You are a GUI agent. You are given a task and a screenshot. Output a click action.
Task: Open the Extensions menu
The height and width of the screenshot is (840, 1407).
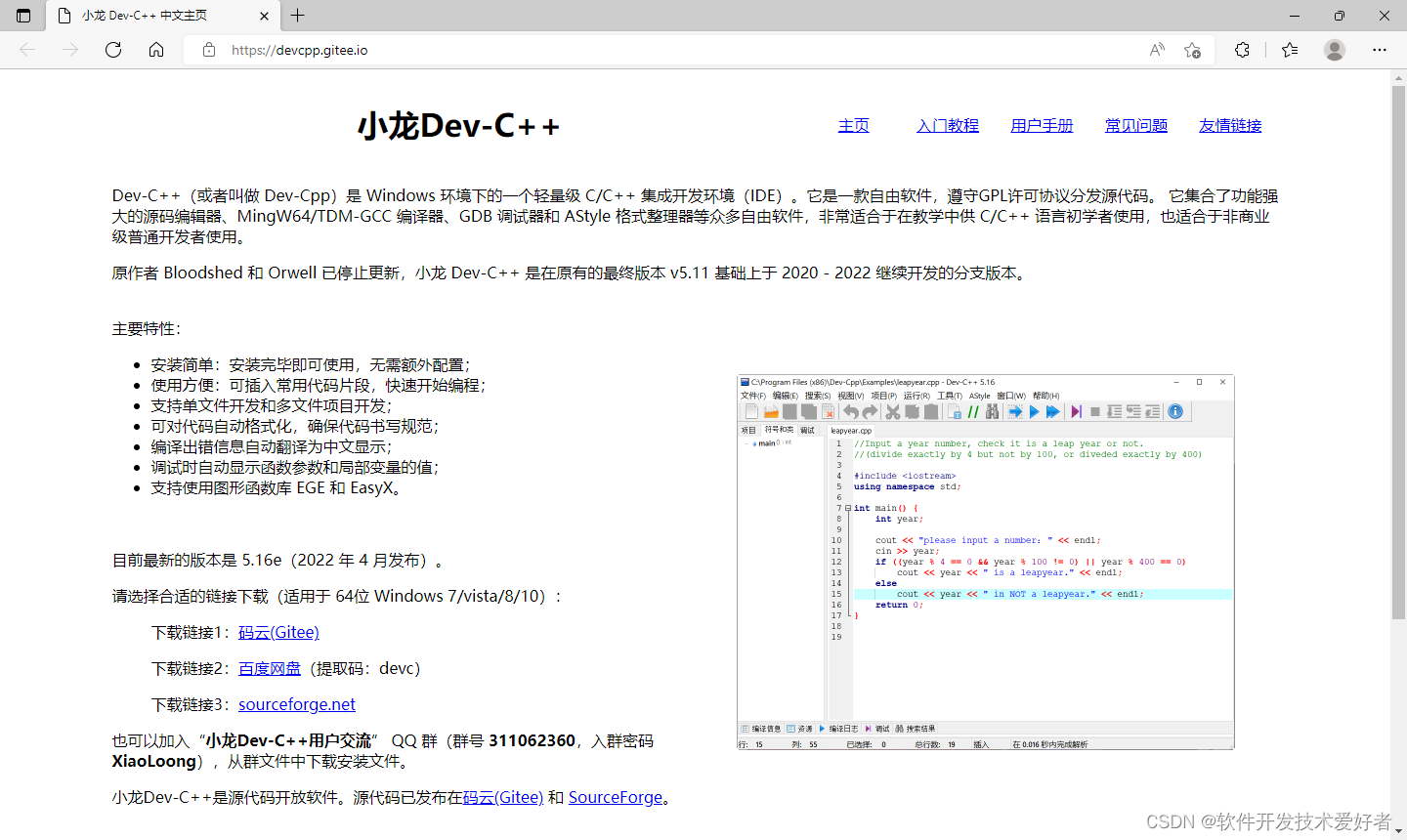click(1242, 50)
